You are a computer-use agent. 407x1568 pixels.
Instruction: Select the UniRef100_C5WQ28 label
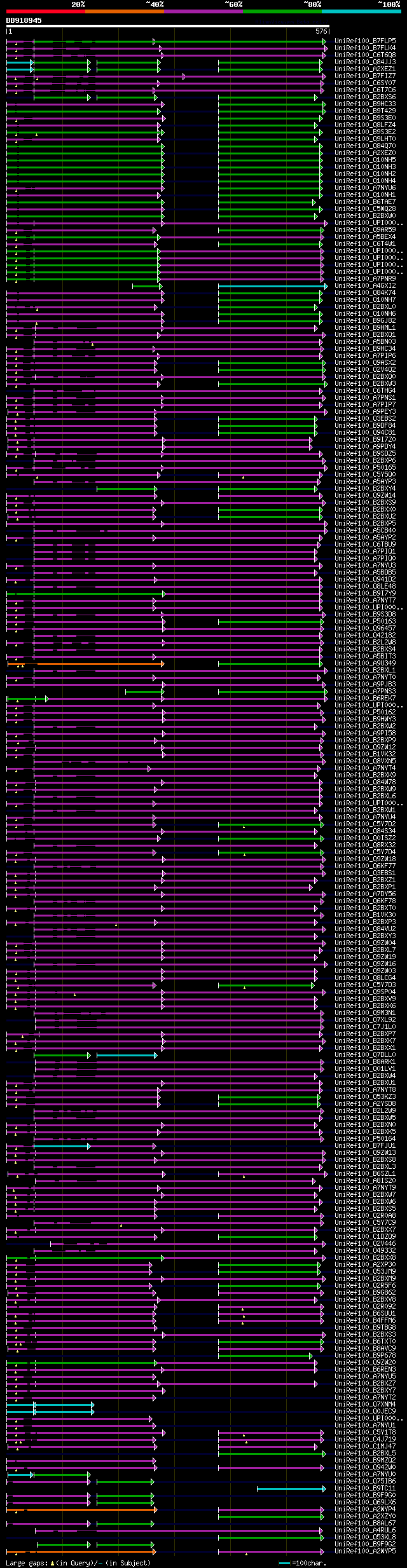pyautogui.click(x=365, y=208)
